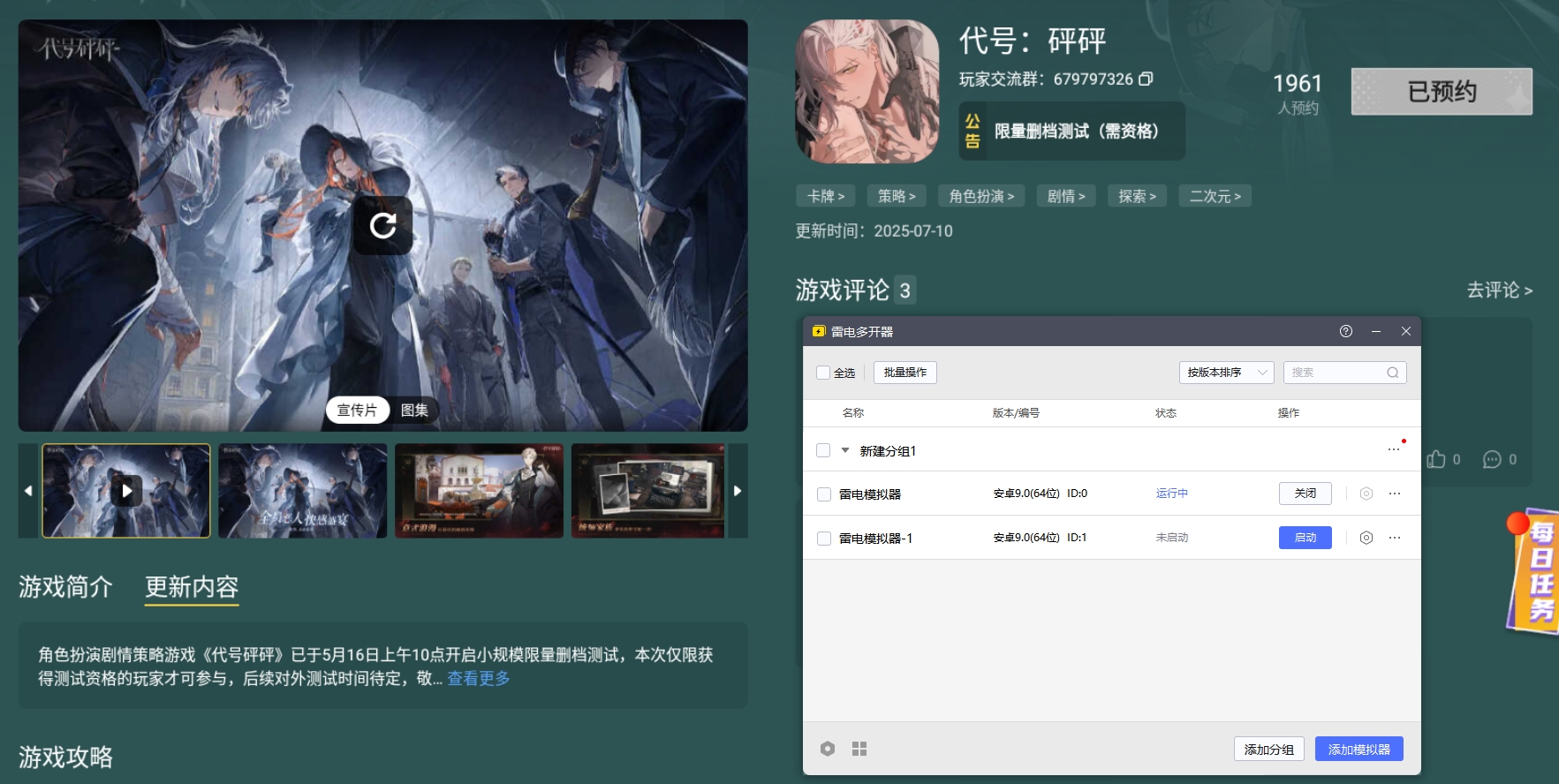Click the 未启动 status text
1559x784 pixels.
click(x=1171, y=538)
